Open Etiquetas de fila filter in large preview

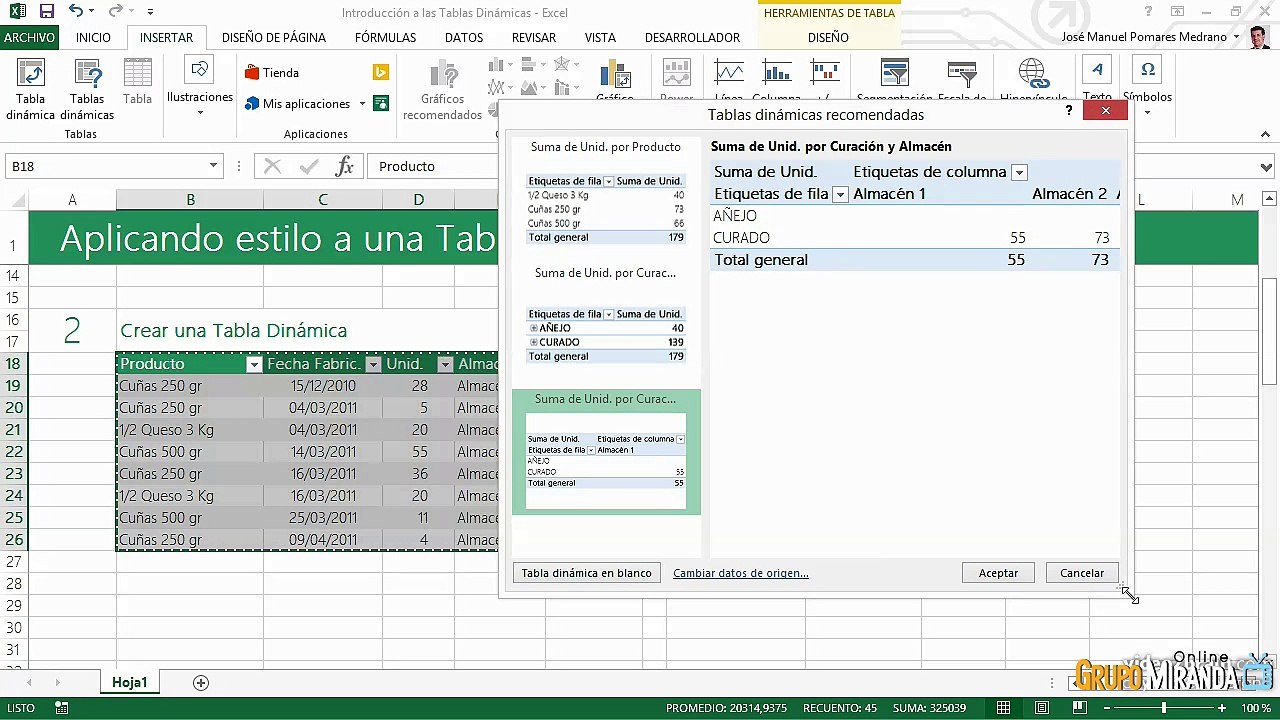[x=840, y=194]
